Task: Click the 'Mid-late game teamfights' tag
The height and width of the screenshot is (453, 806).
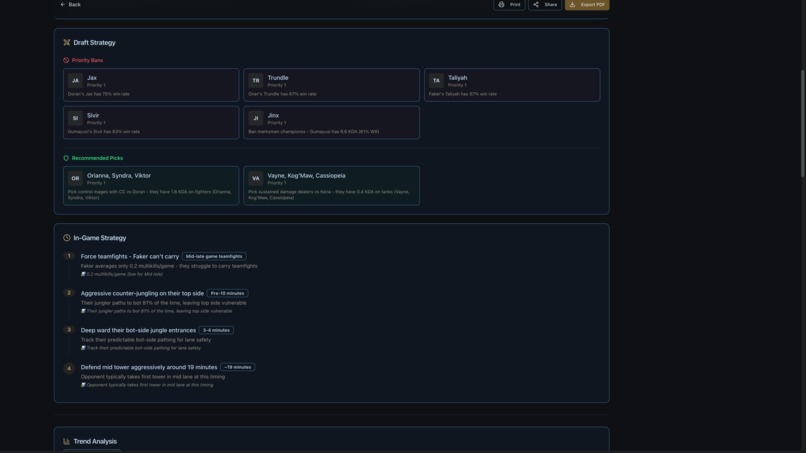Action: (214, 257)
